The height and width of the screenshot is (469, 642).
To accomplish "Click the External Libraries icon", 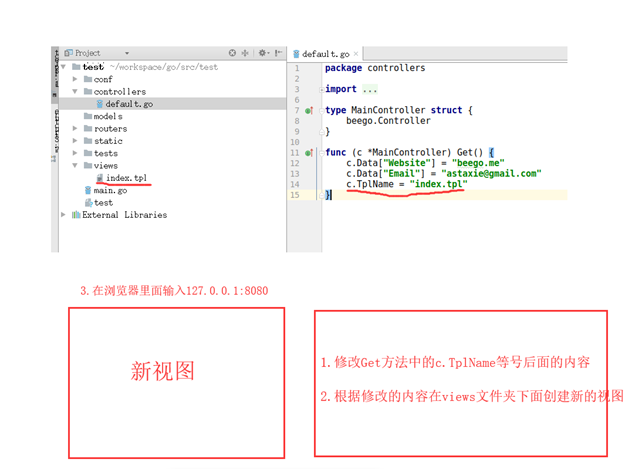I will pos(76,215).
